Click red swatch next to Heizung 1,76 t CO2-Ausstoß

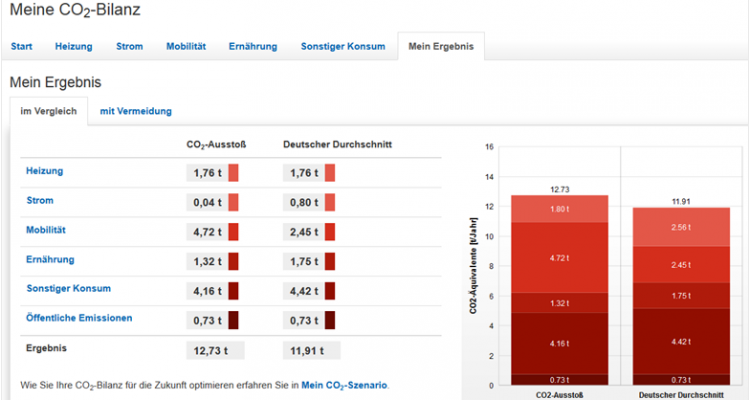(233, 173)
